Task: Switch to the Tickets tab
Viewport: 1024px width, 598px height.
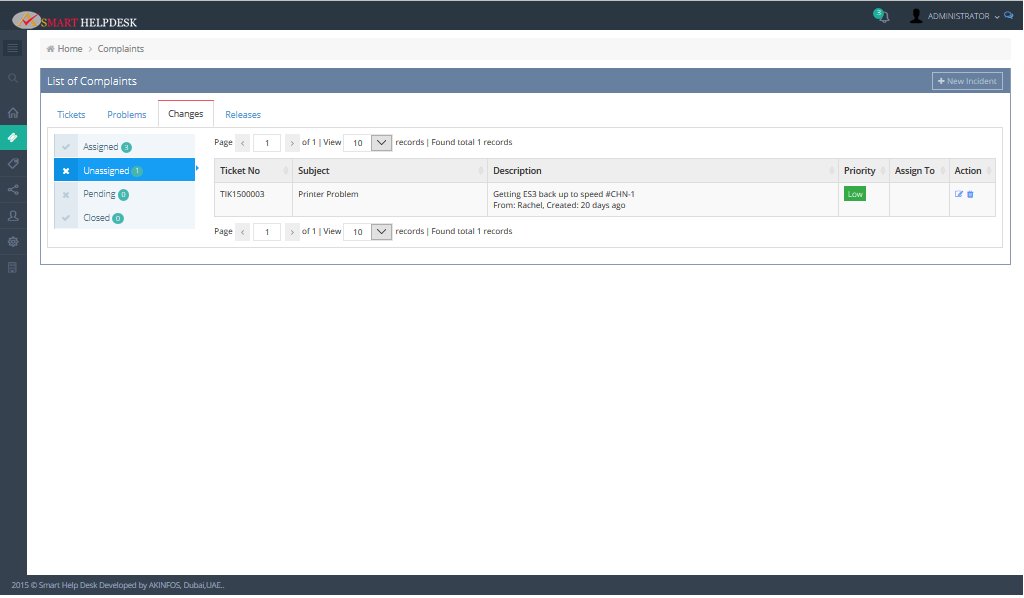Action: [x=71, y=115]
